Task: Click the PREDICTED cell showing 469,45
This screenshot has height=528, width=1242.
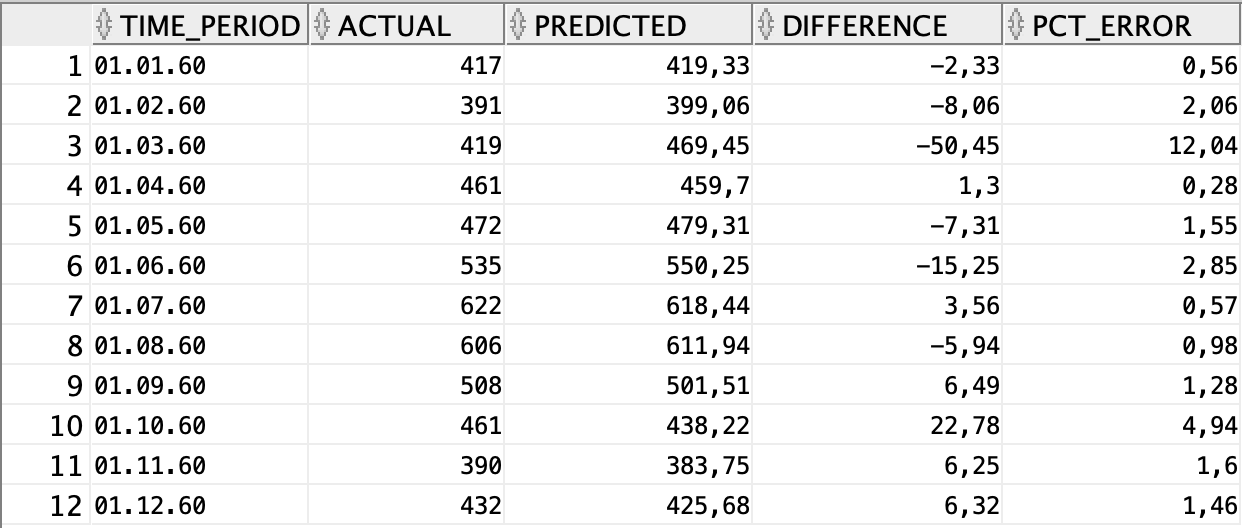Action: click(x=708, y=146)
